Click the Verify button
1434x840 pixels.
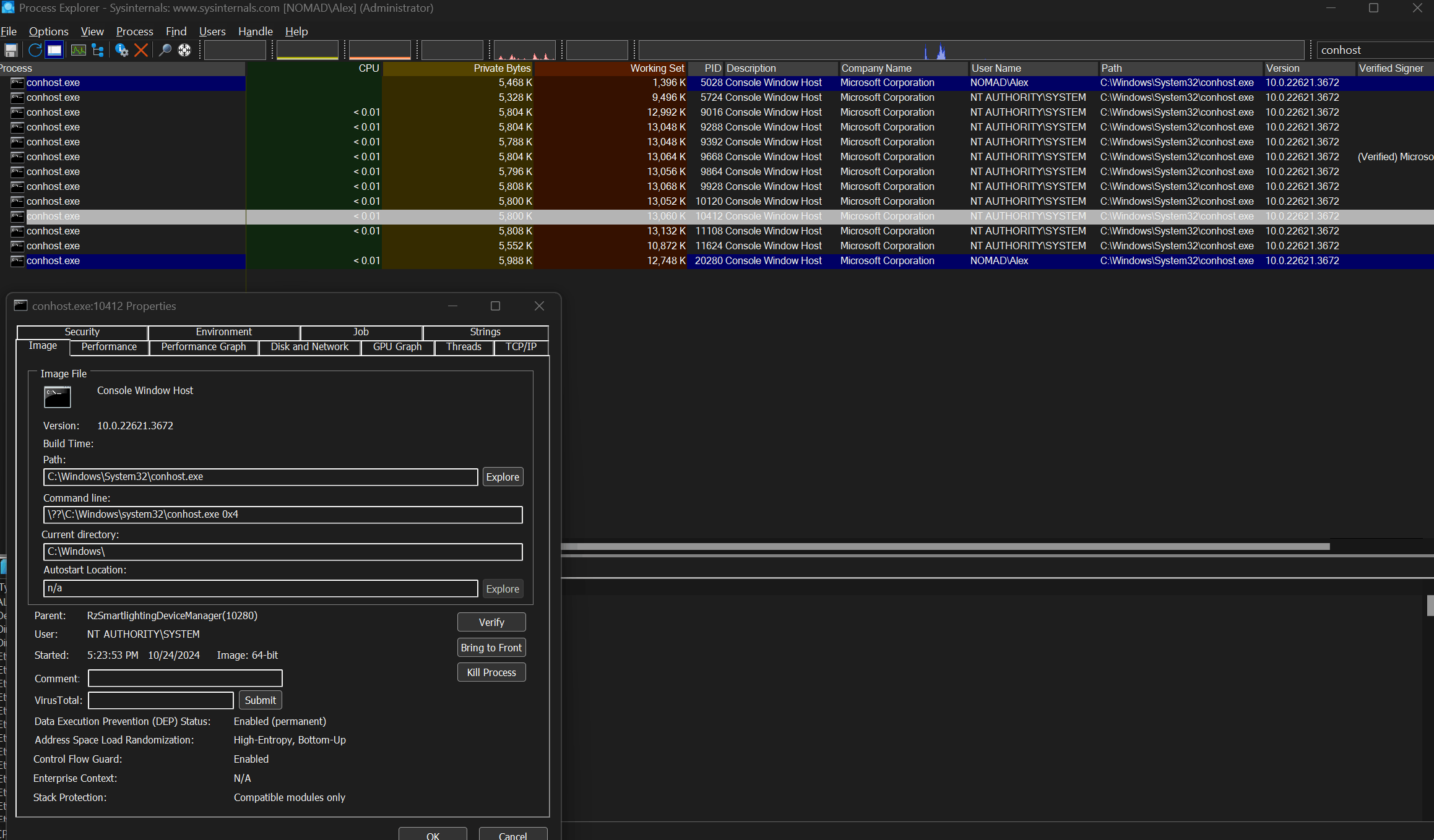491,622
